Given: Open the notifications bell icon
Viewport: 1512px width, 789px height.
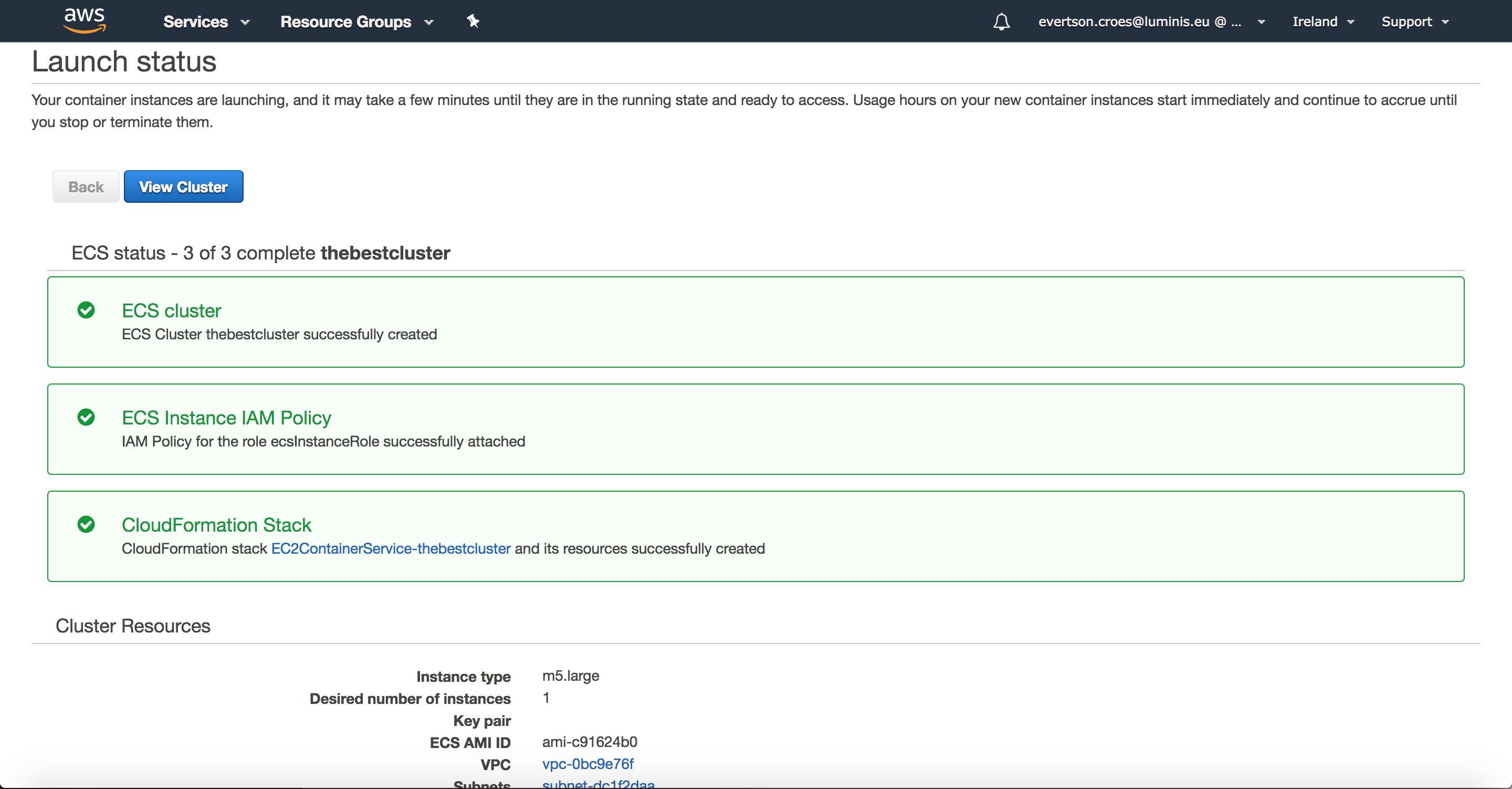Looking at the screenshot, I should 1001,22.
